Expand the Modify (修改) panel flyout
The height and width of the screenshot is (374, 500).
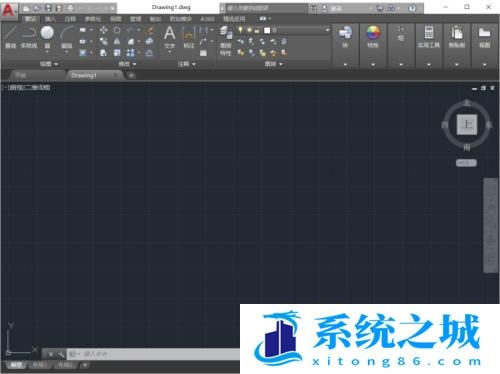click(127, 64)
